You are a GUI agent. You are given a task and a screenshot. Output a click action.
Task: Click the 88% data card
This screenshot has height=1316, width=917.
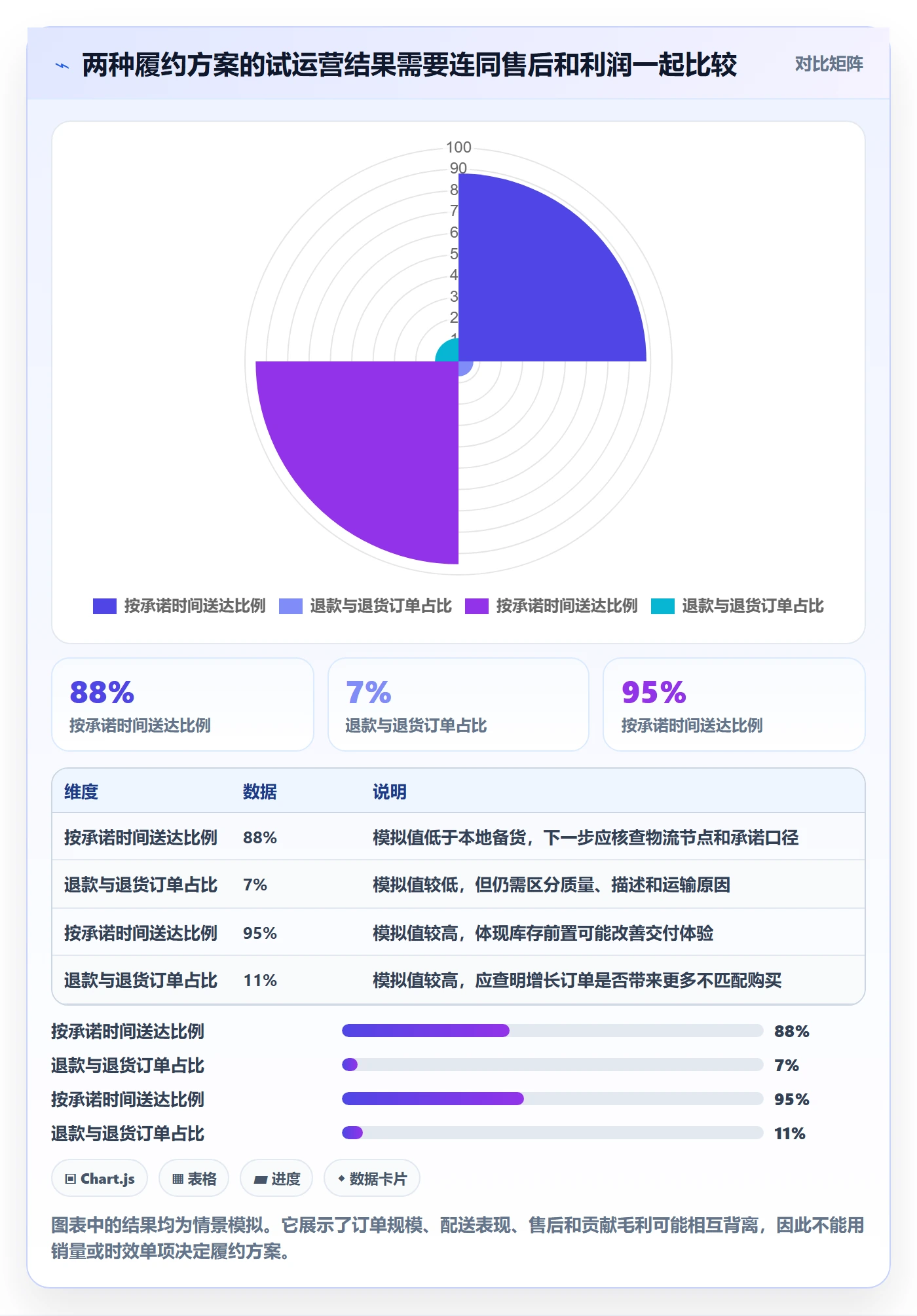tap(183, 704)
